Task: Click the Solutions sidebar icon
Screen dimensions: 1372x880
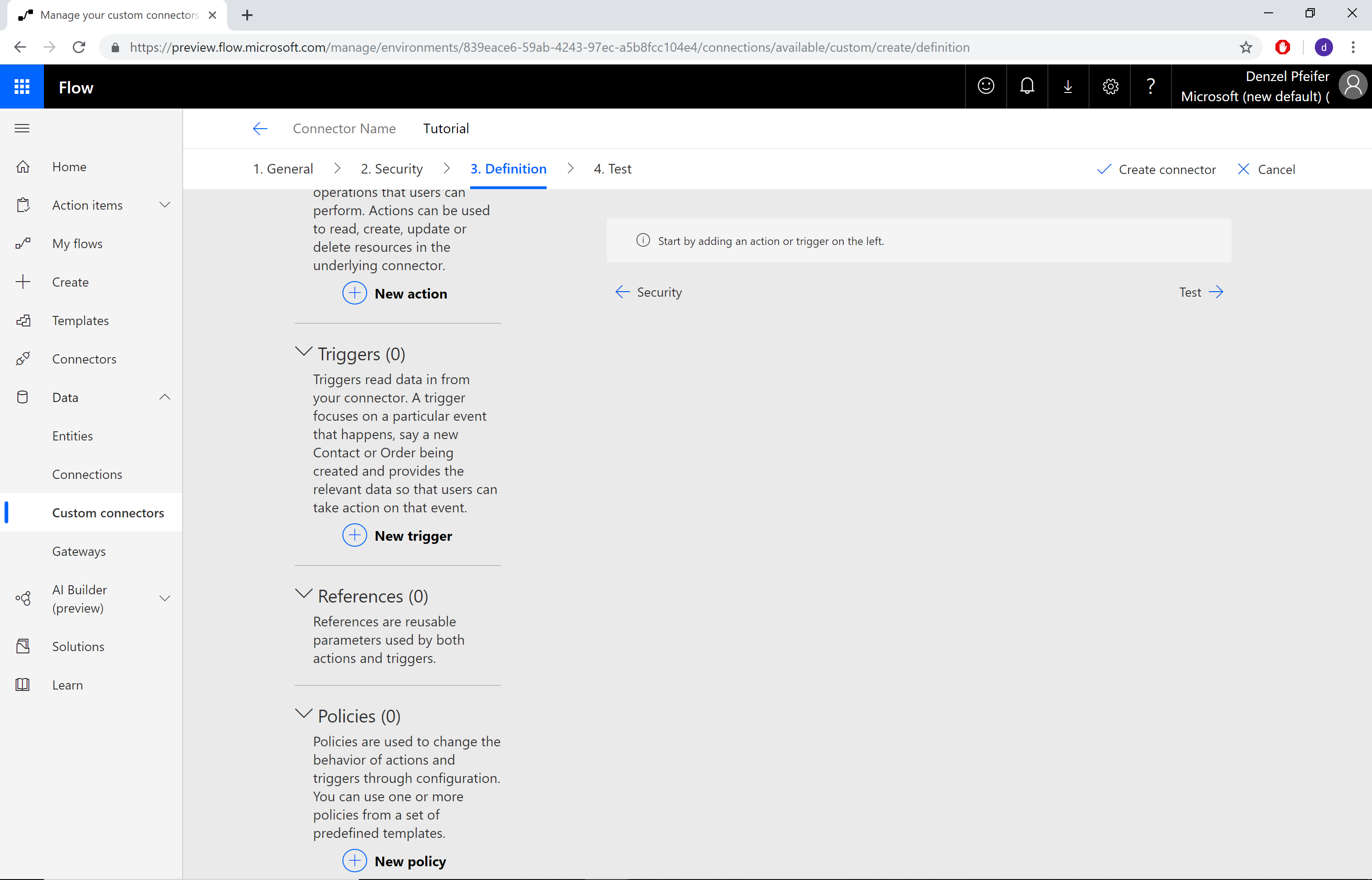Action: click(x=23, y=646)
